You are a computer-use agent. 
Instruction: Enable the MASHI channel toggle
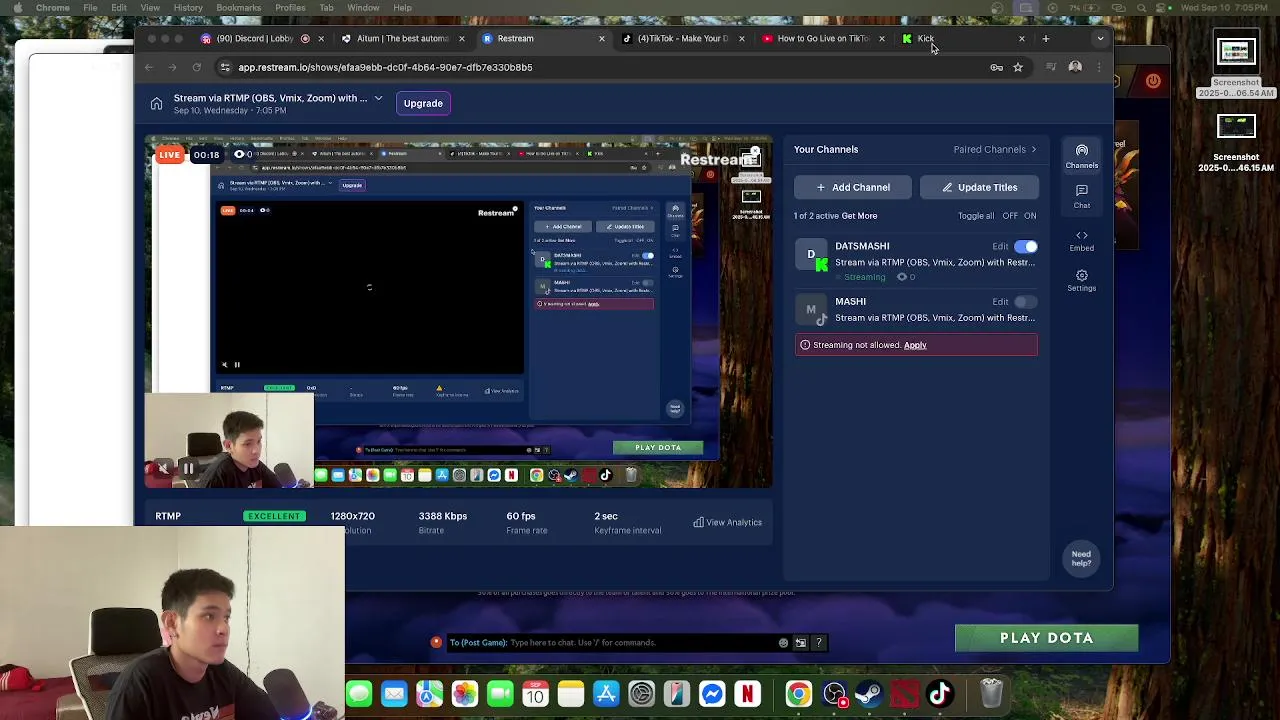(x=1026, y=301)
